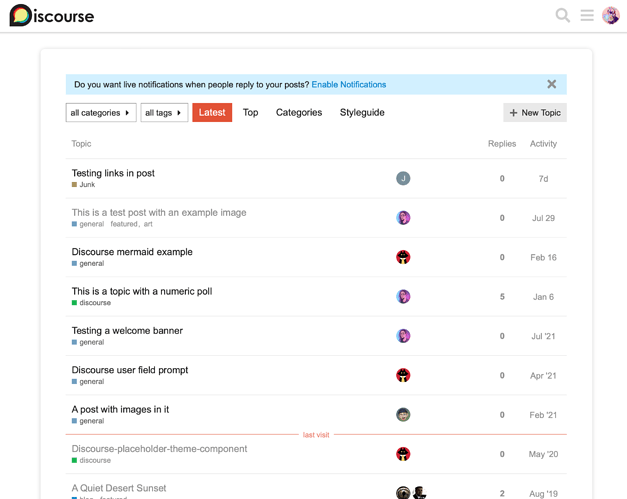Open the Styleguide tab
Image resolution: width=627 pixels, height=499 pixels.
pyautogui.click(x=362, y=113)
